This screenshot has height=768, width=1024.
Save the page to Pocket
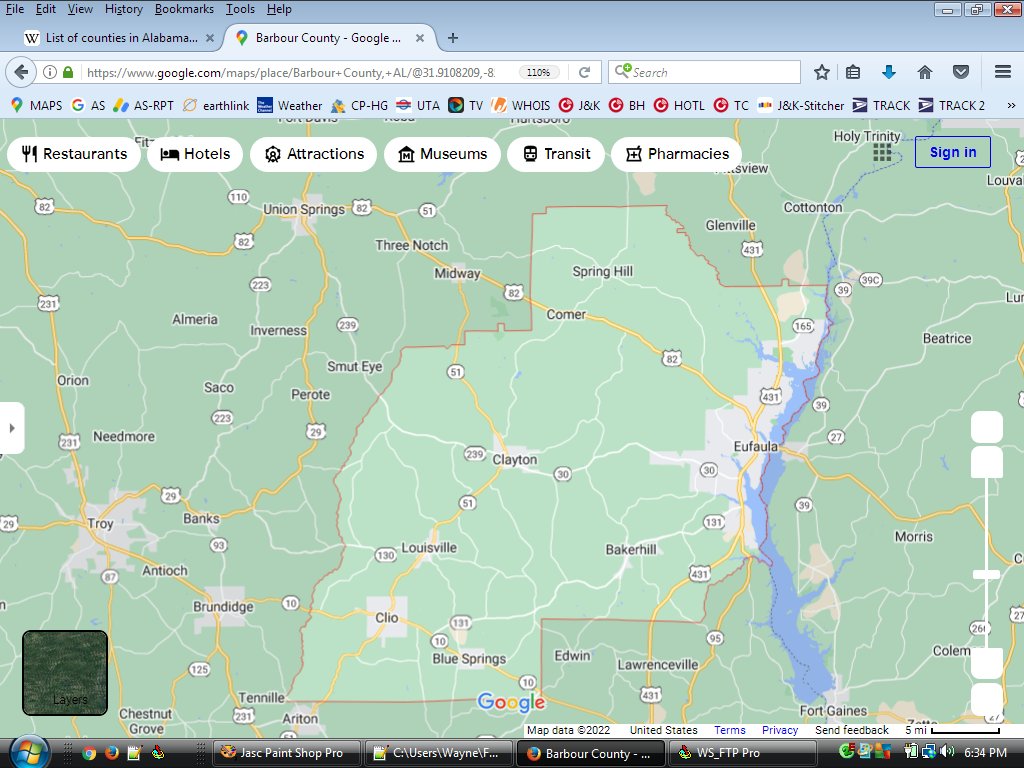[960, 72]
